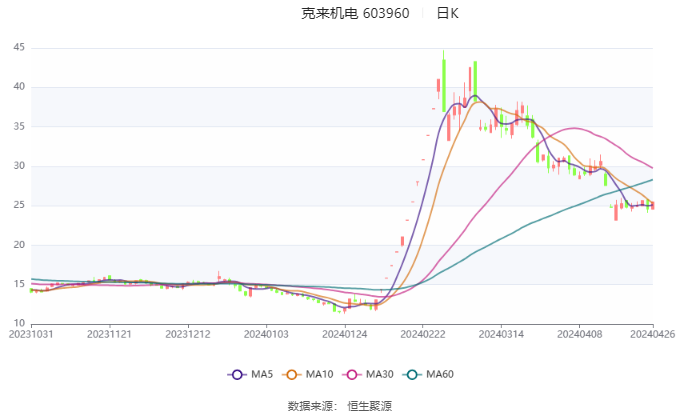Click y-axis value label 25
This screenshot has width=680, height=413.
pos(19,205)
